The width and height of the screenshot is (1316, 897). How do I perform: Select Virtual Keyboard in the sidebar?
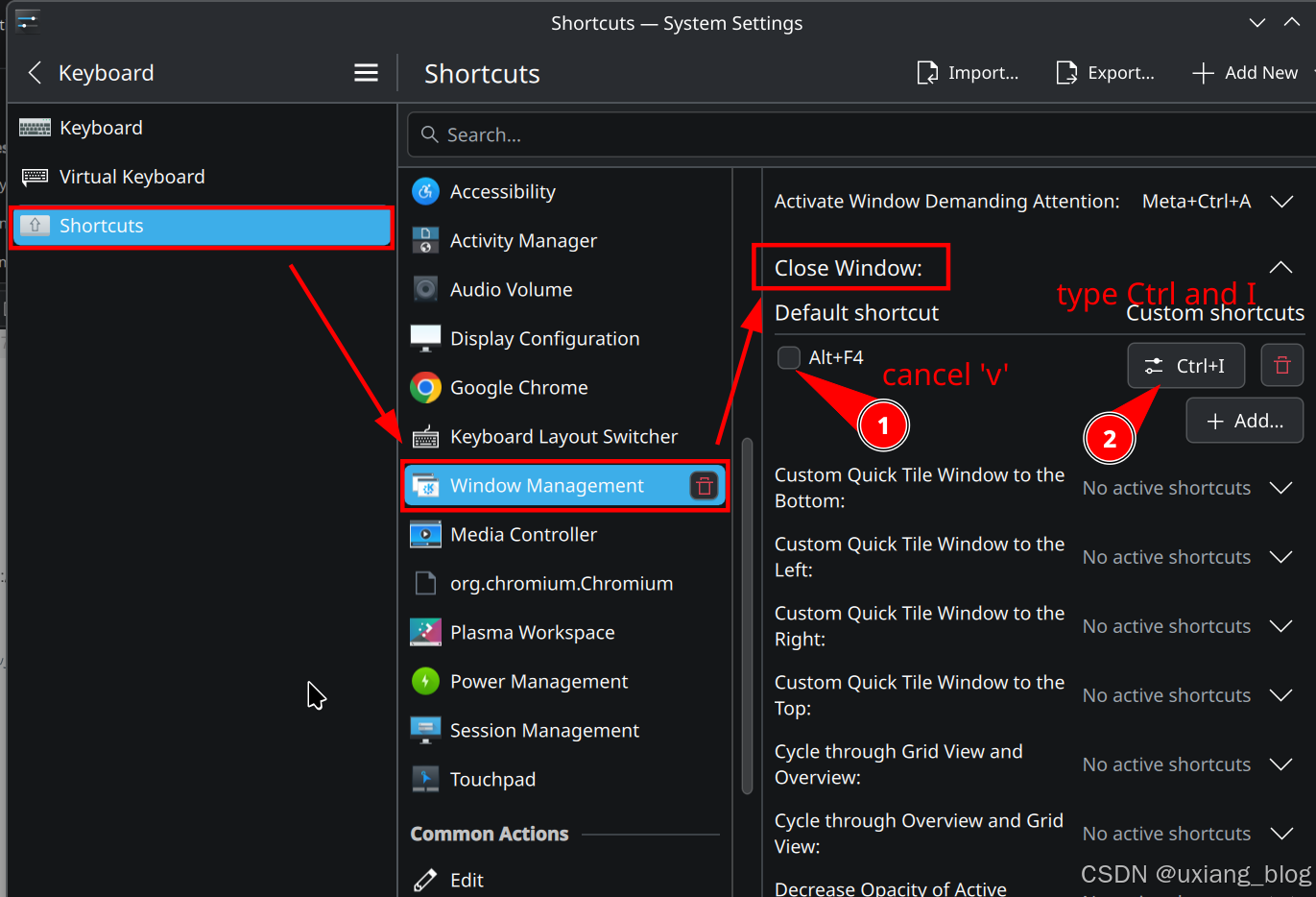pos(202,177)
